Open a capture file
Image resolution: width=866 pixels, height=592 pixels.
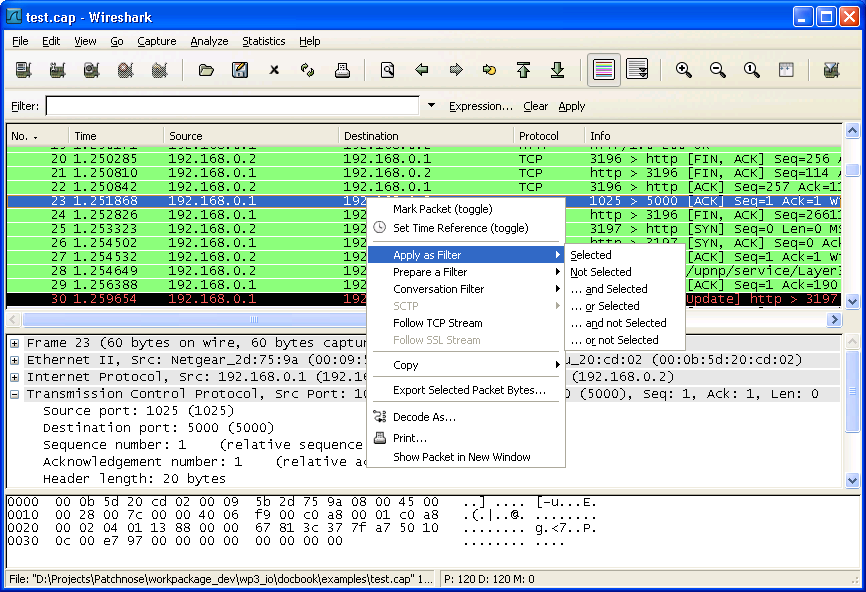click(206, 70)
